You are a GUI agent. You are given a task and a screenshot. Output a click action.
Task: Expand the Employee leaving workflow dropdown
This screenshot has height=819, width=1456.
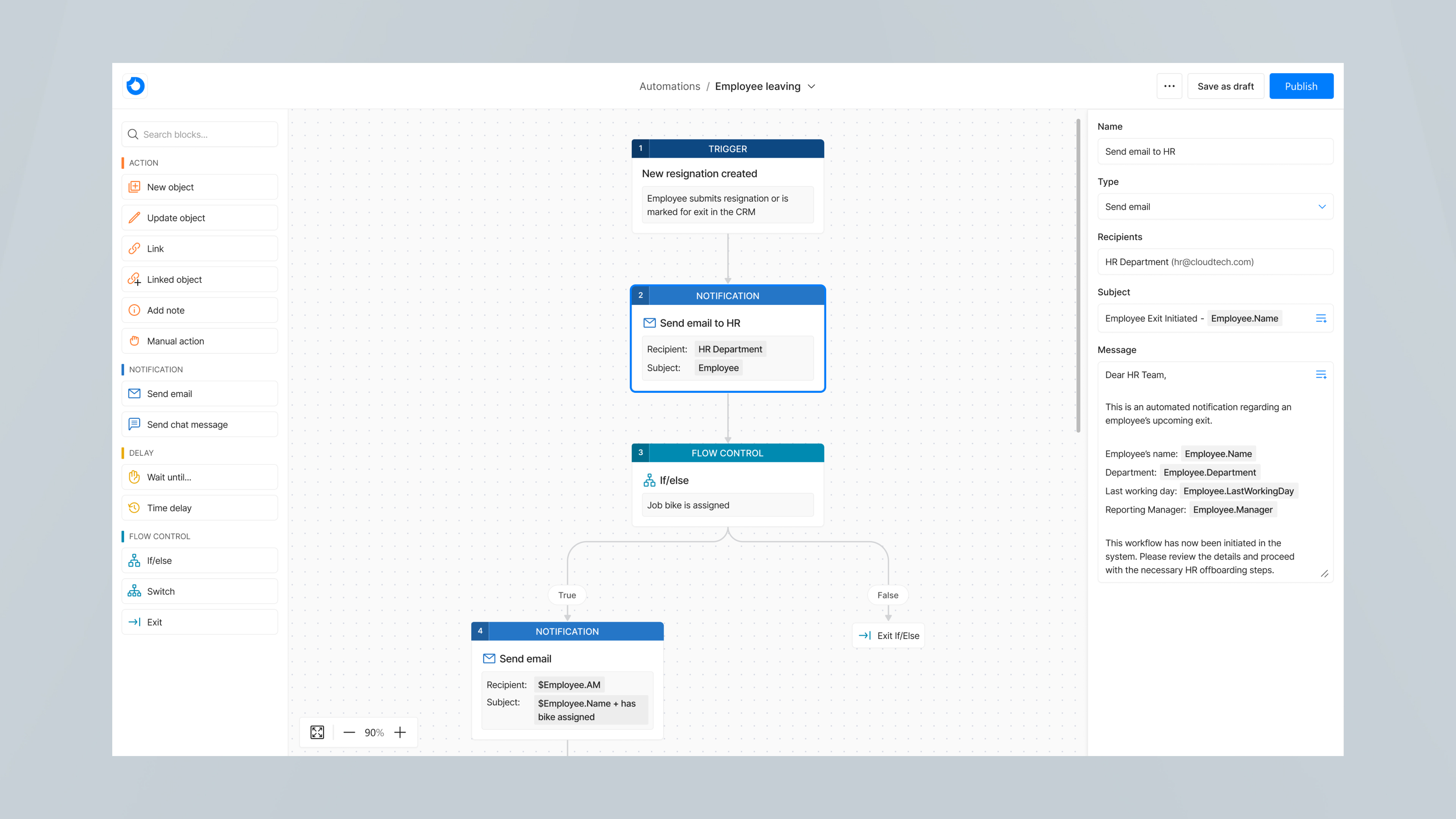coord(812,86)
